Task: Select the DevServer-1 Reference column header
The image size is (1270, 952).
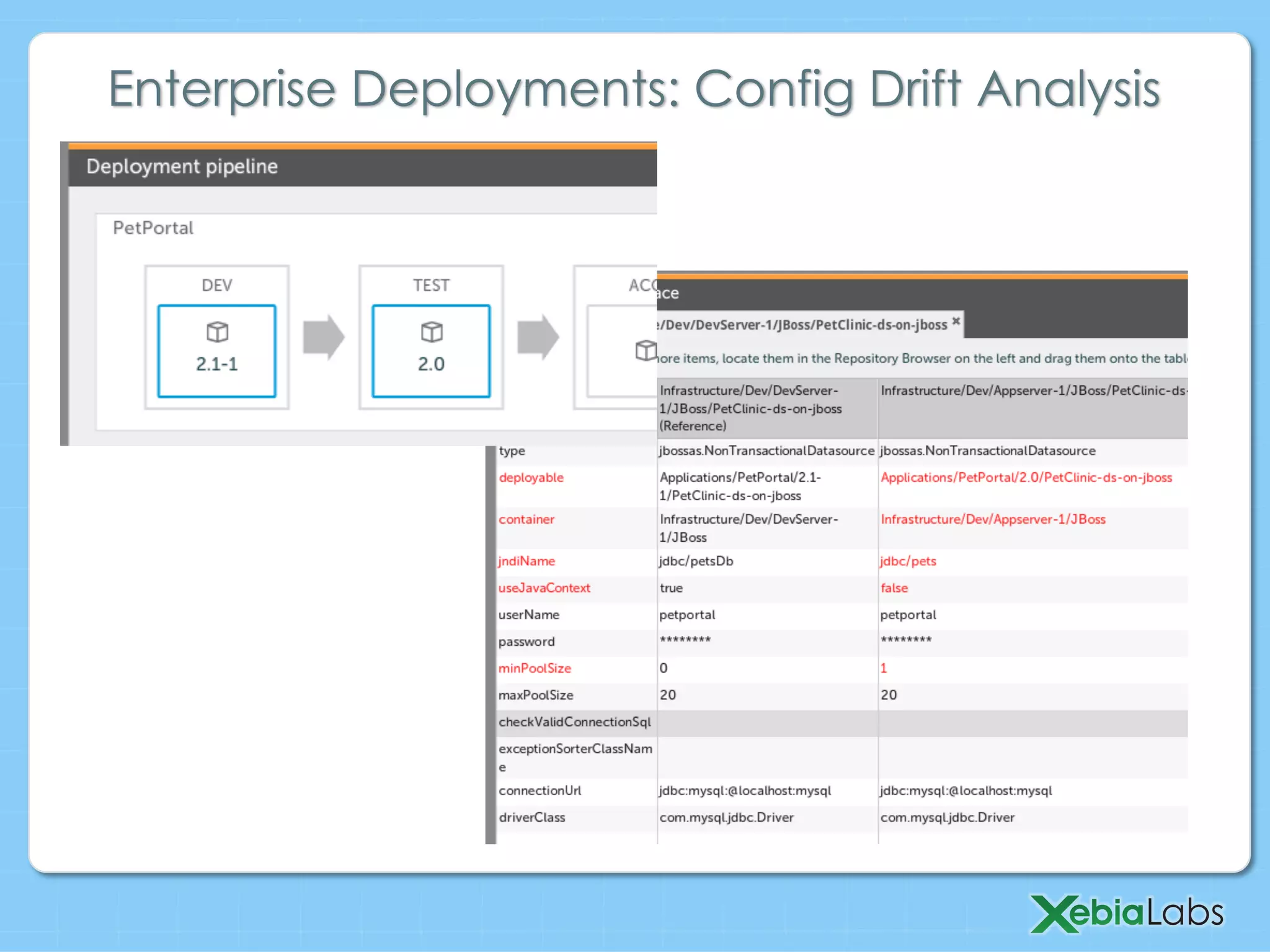Action: [x=767, y=408]
